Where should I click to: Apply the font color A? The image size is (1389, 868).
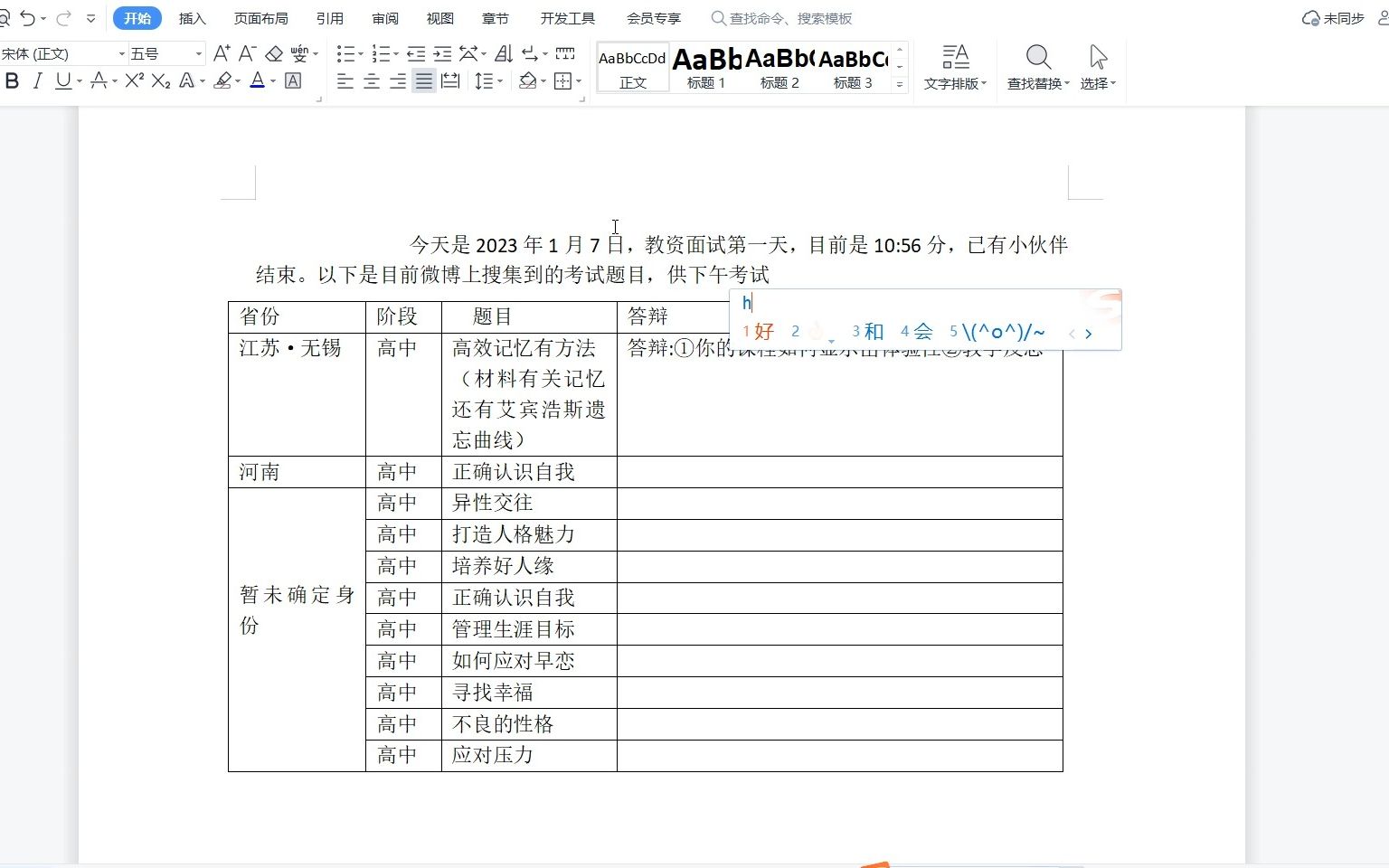pyautogui.click(x=257, y=81)
